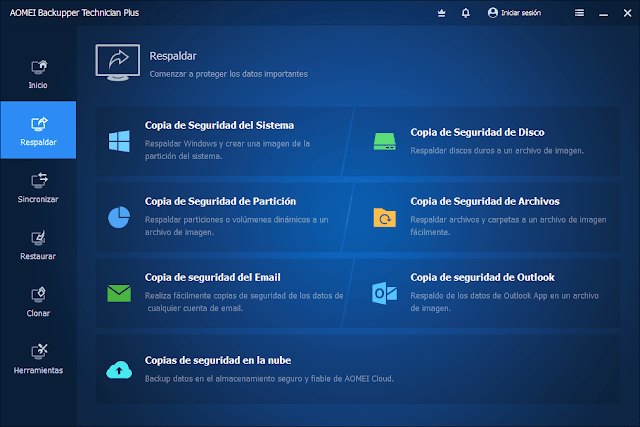Click the green disk backup icon
Image resolution: width=640 pixels, height=427 pixels.
click(x=384, y=141)
